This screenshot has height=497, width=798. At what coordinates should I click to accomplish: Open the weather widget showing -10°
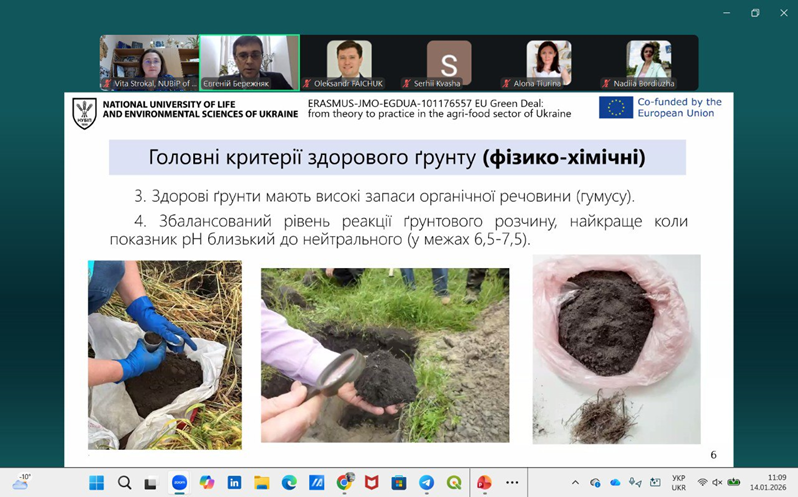point(21,481)
